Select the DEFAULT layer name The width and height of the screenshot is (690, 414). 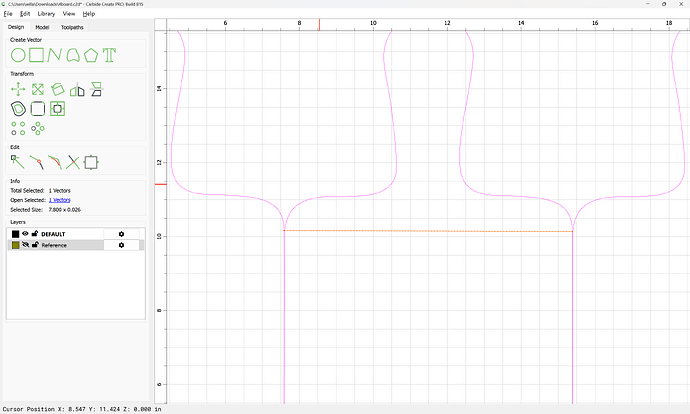pyautogui.click(x=53, y=234)
